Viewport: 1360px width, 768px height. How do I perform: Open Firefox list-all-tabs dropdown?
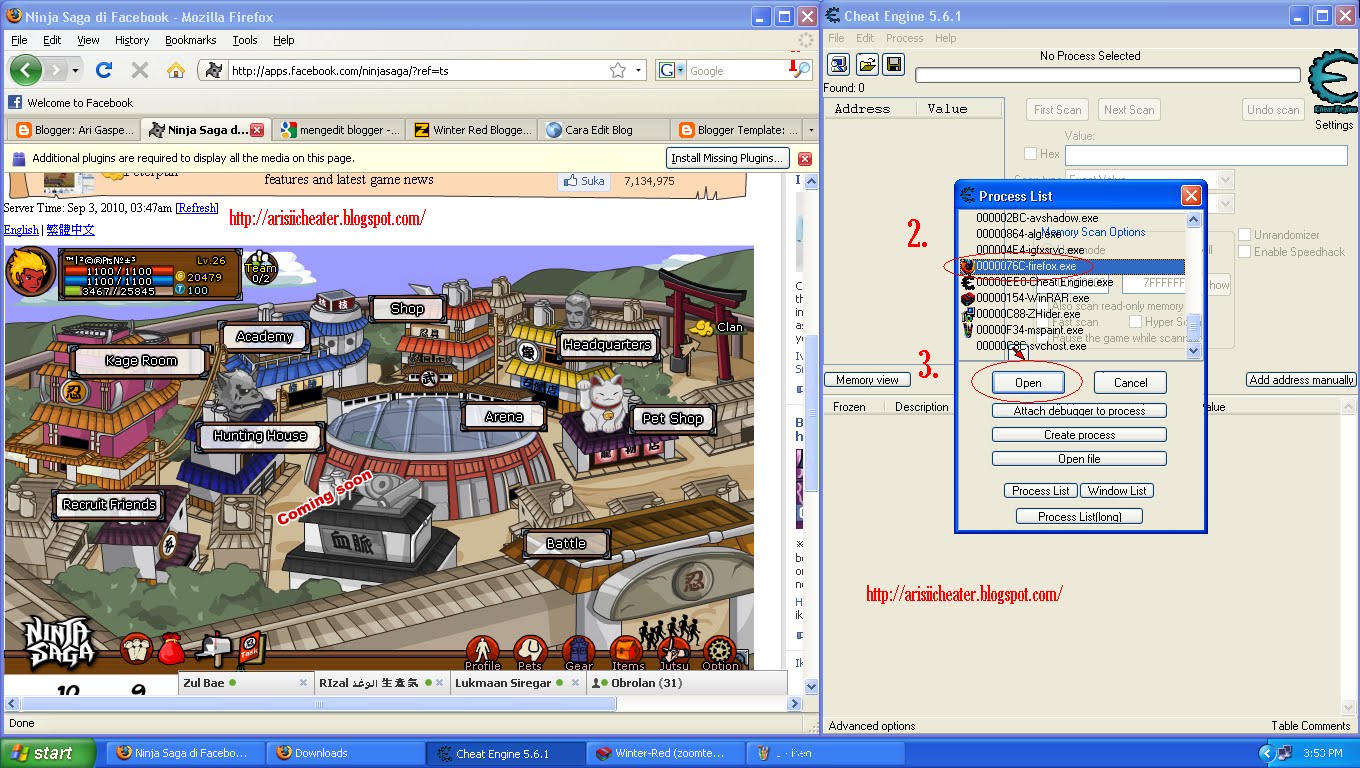tap(811, 130)
